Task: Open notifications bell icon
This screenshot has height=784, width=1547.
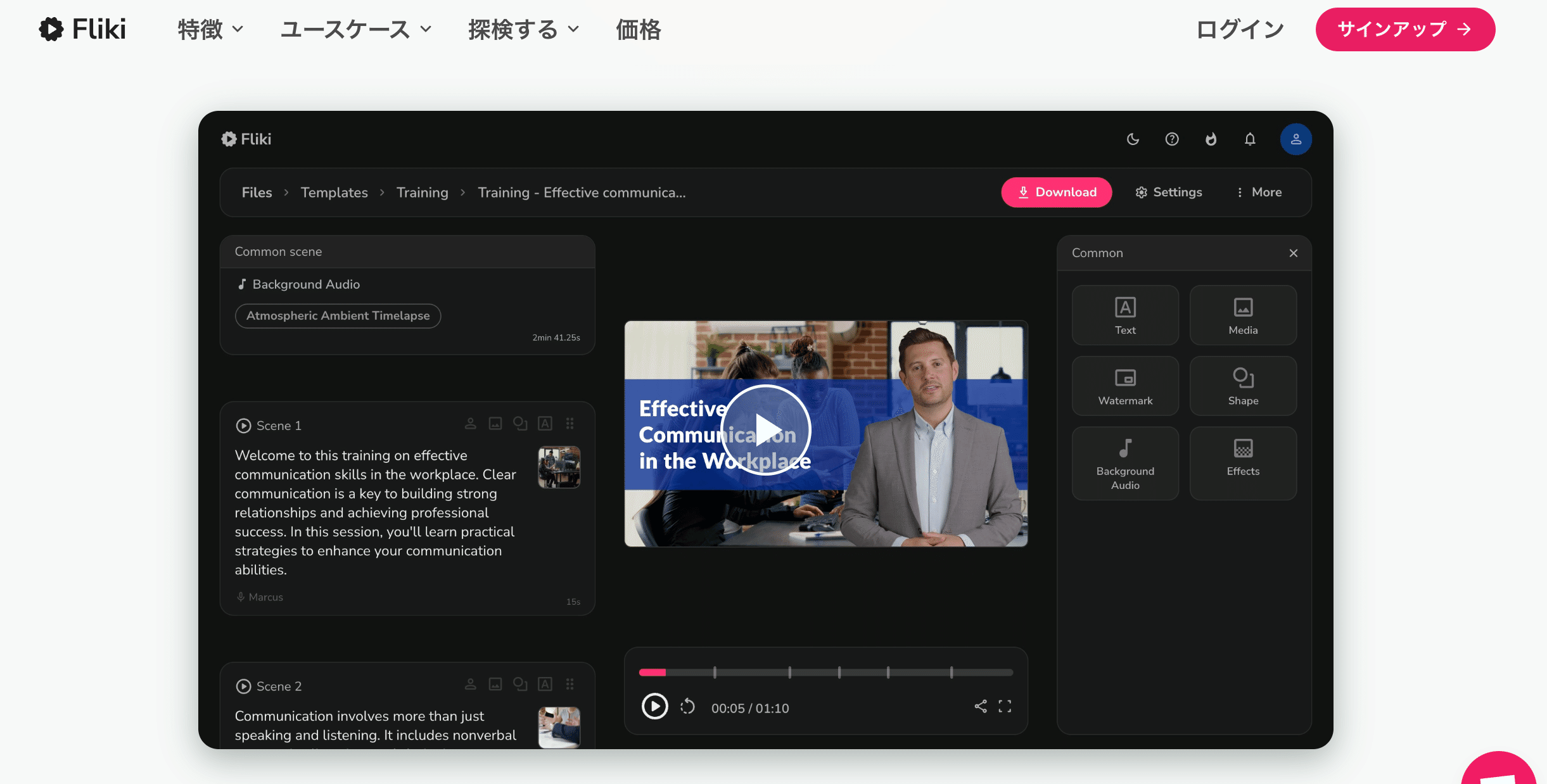Action: [x=1250, y=139]
